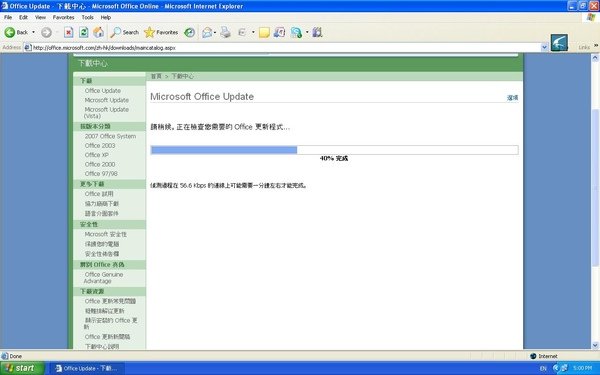The height and width of the screenshot is (375, 600).
Task: Open the Back history dropdown arrow
Action: pos(33,33)
